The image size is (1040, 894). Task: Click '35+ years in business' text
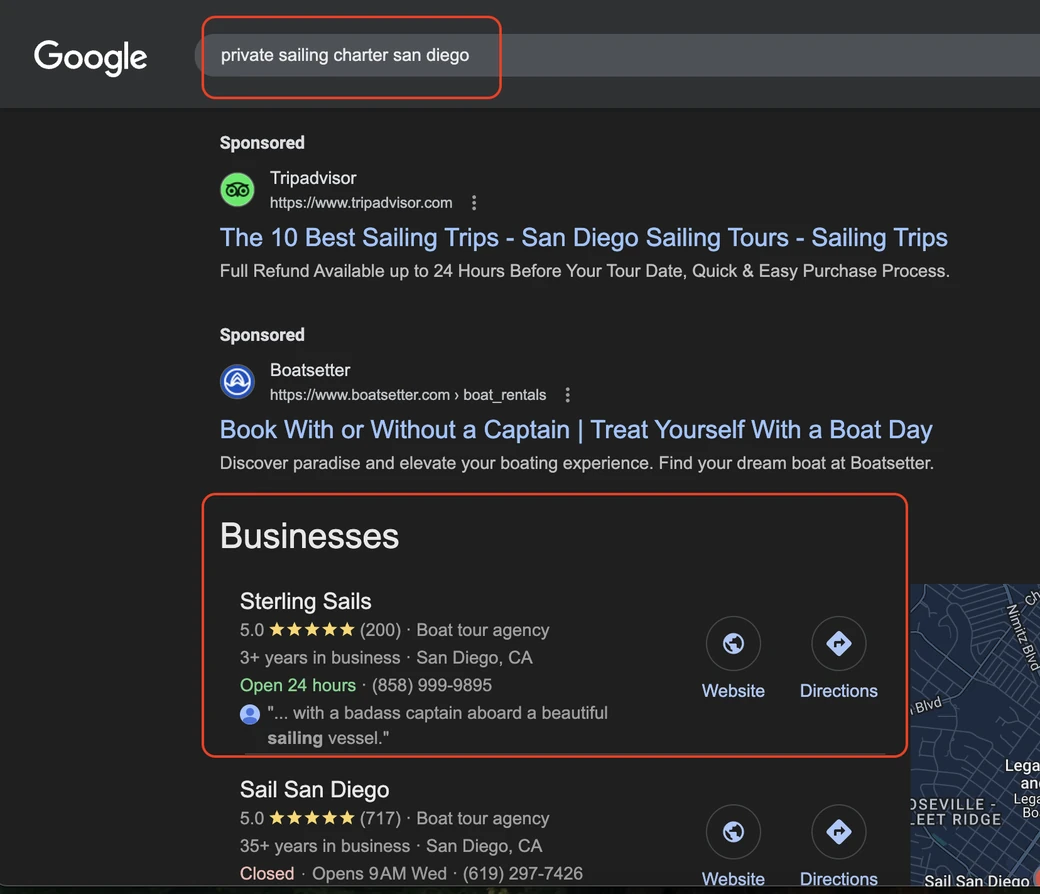click(x=325, y=846)
